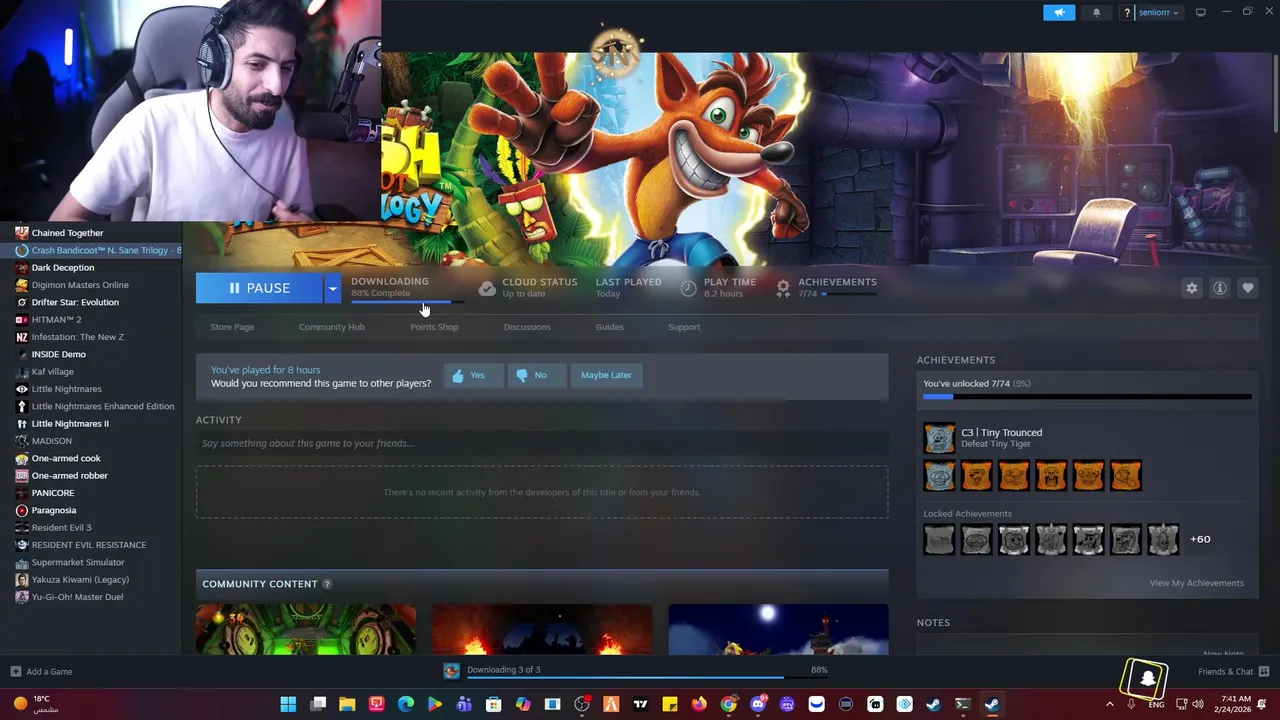Open the Discussions tab
Screen dimensions: 1280x720
pos(527,327)
